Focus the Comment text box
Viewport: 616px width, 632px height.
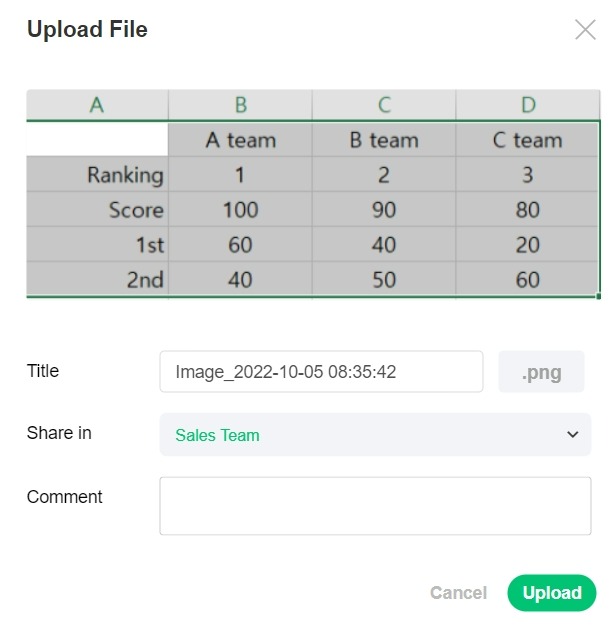click(x=375, y=505)
